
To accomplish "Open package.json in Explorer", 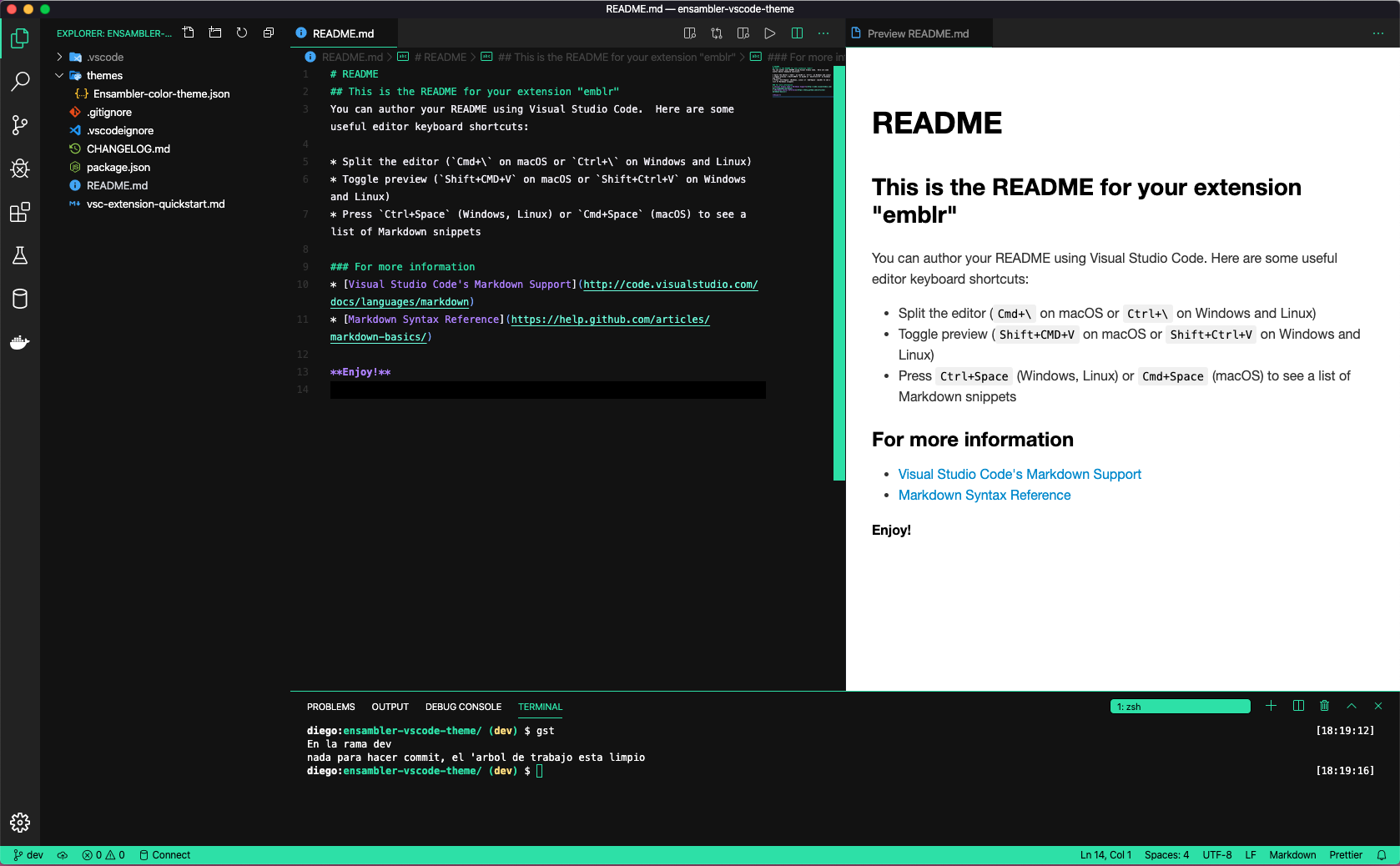I will [165, 167].
